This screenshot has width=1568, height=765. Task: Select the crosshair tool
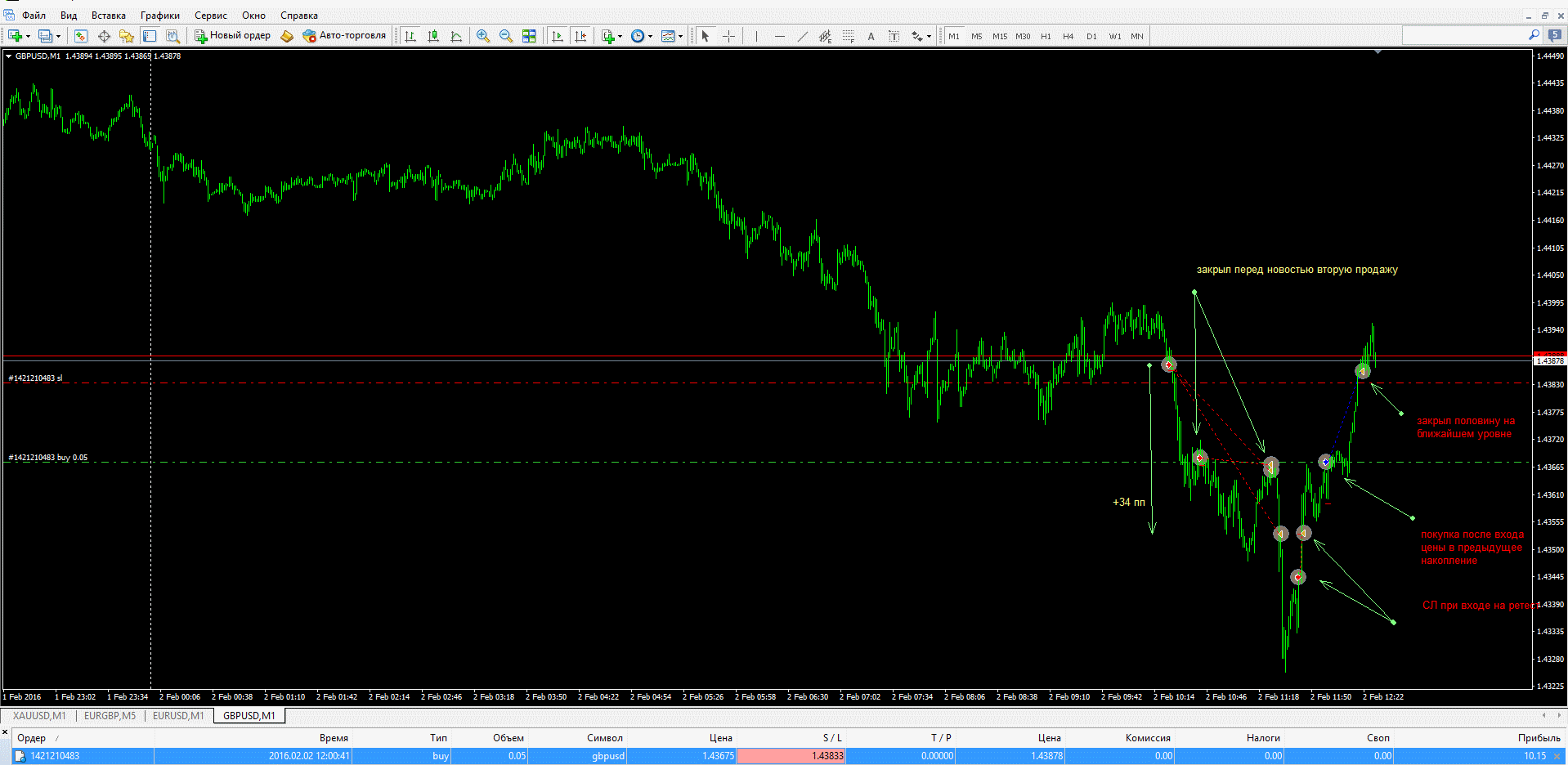click(728, 36)
